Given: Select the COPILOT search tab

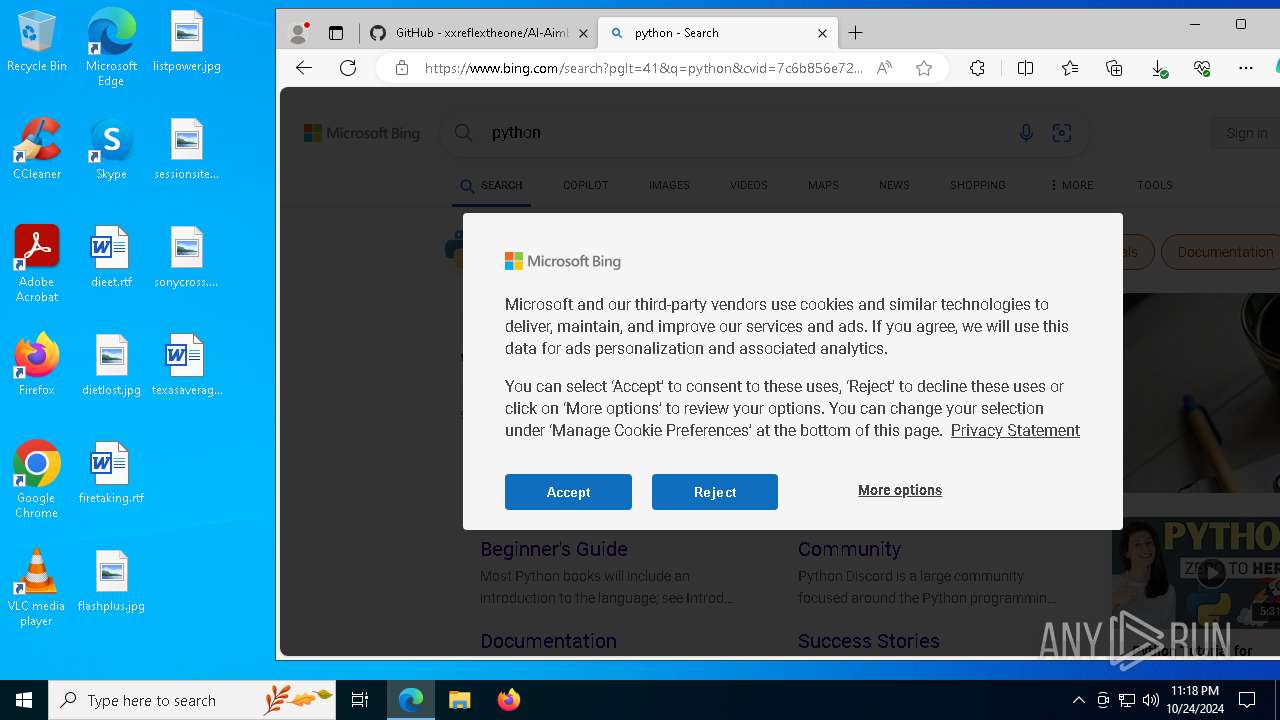Looking at the screenshot, I should (585, 185).
